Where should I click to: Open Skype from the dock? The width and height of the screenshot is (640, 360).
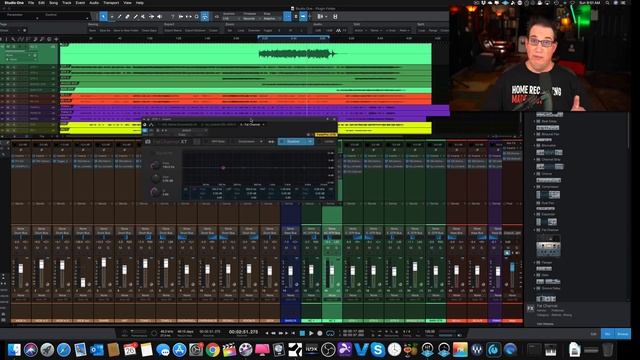[x=378, y=350]
